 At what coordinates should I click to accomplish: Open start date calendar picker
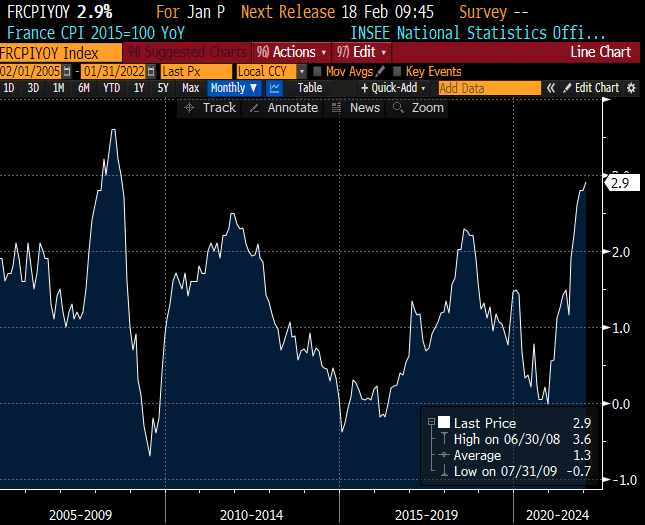[67, 72]
